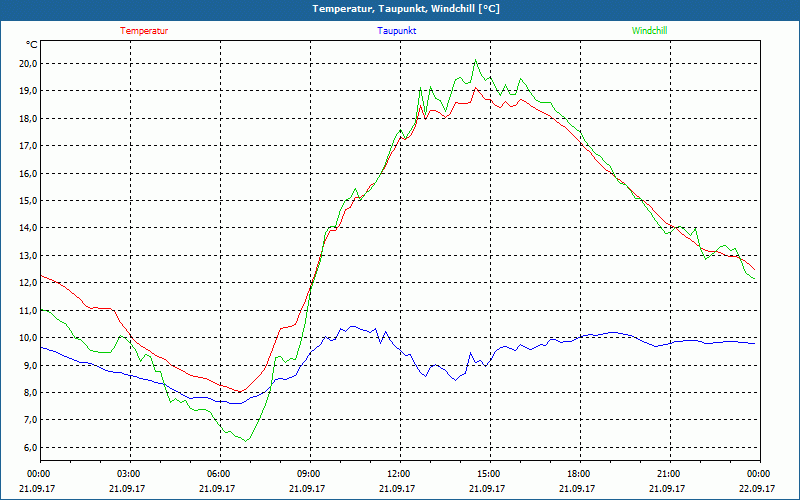Click the 13,0 y-axis value
The image size is (800, 500).
(x=28, y=256)
